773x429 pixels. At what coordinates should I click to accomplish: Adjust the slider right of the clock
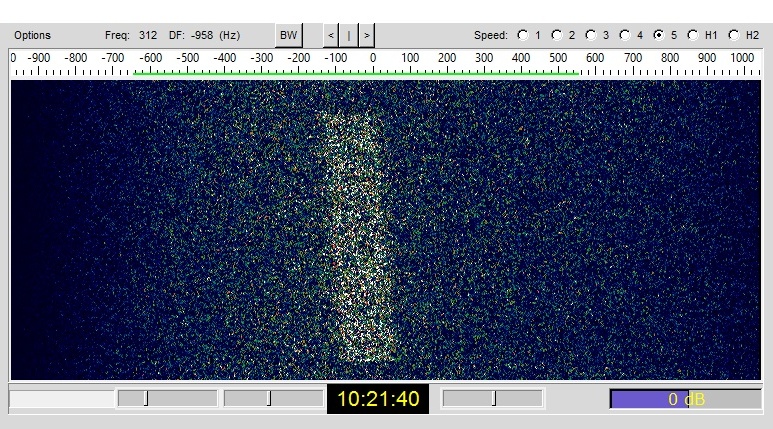493,398
